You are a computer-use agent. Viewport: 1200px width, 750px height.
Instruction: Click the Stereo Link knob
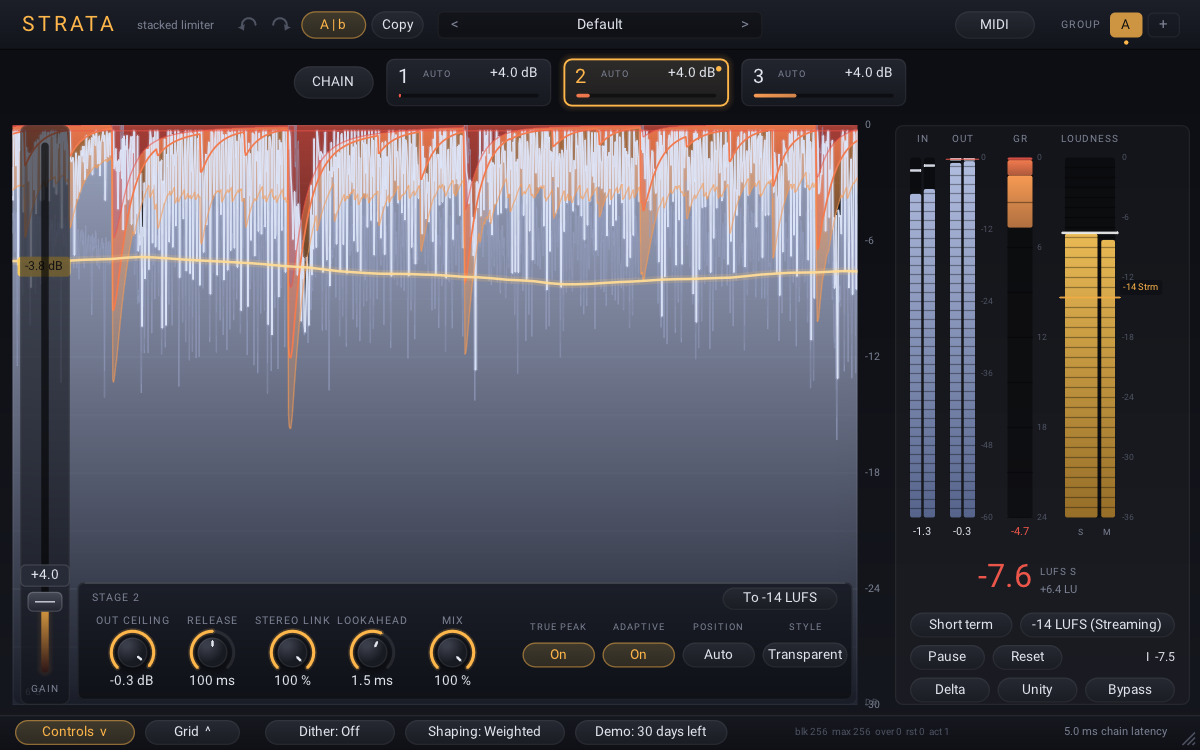[292, 652]
